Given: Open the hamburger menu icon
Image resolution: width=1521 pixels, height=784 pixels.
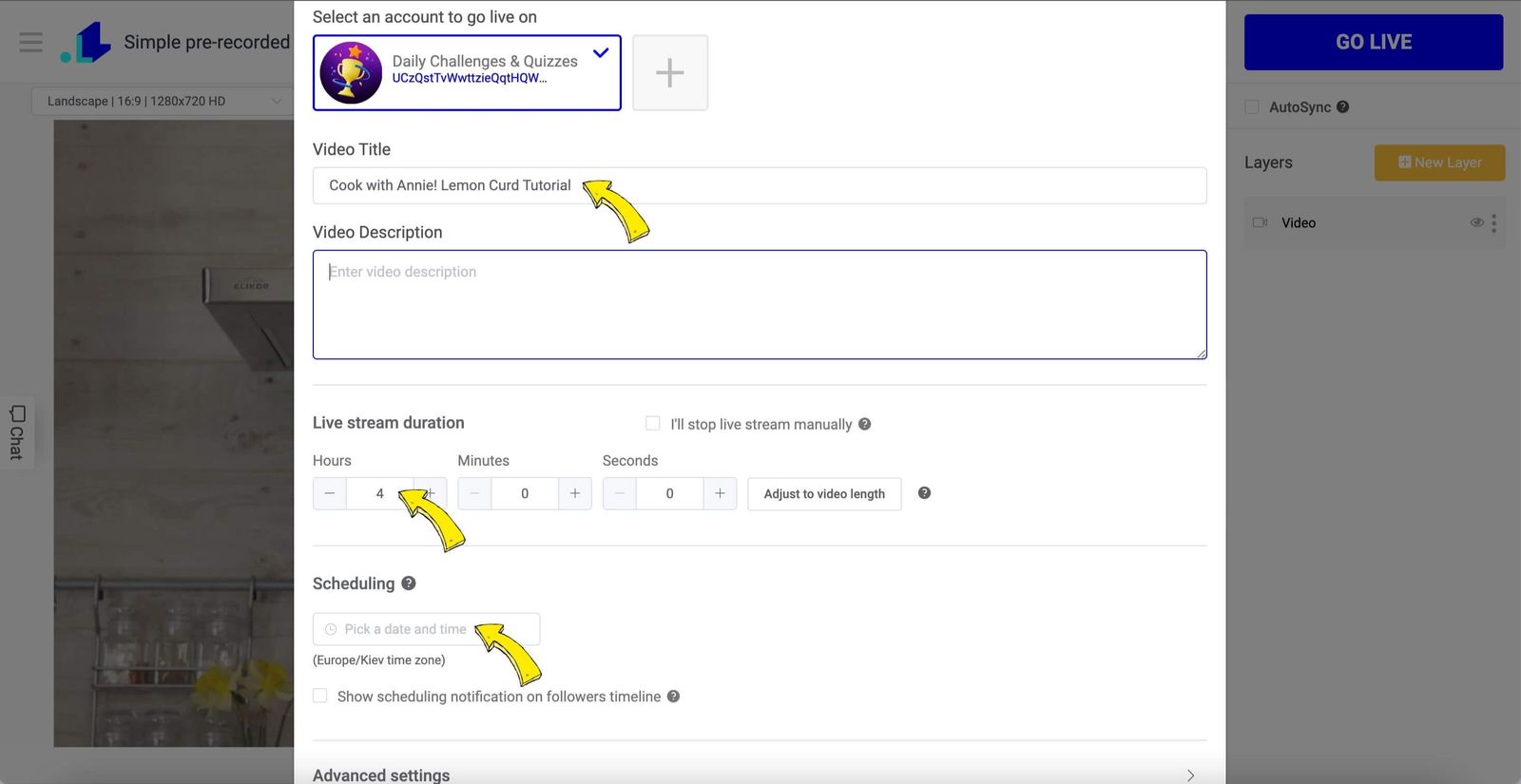Looking at the screenshot, I should coord(31,43).
